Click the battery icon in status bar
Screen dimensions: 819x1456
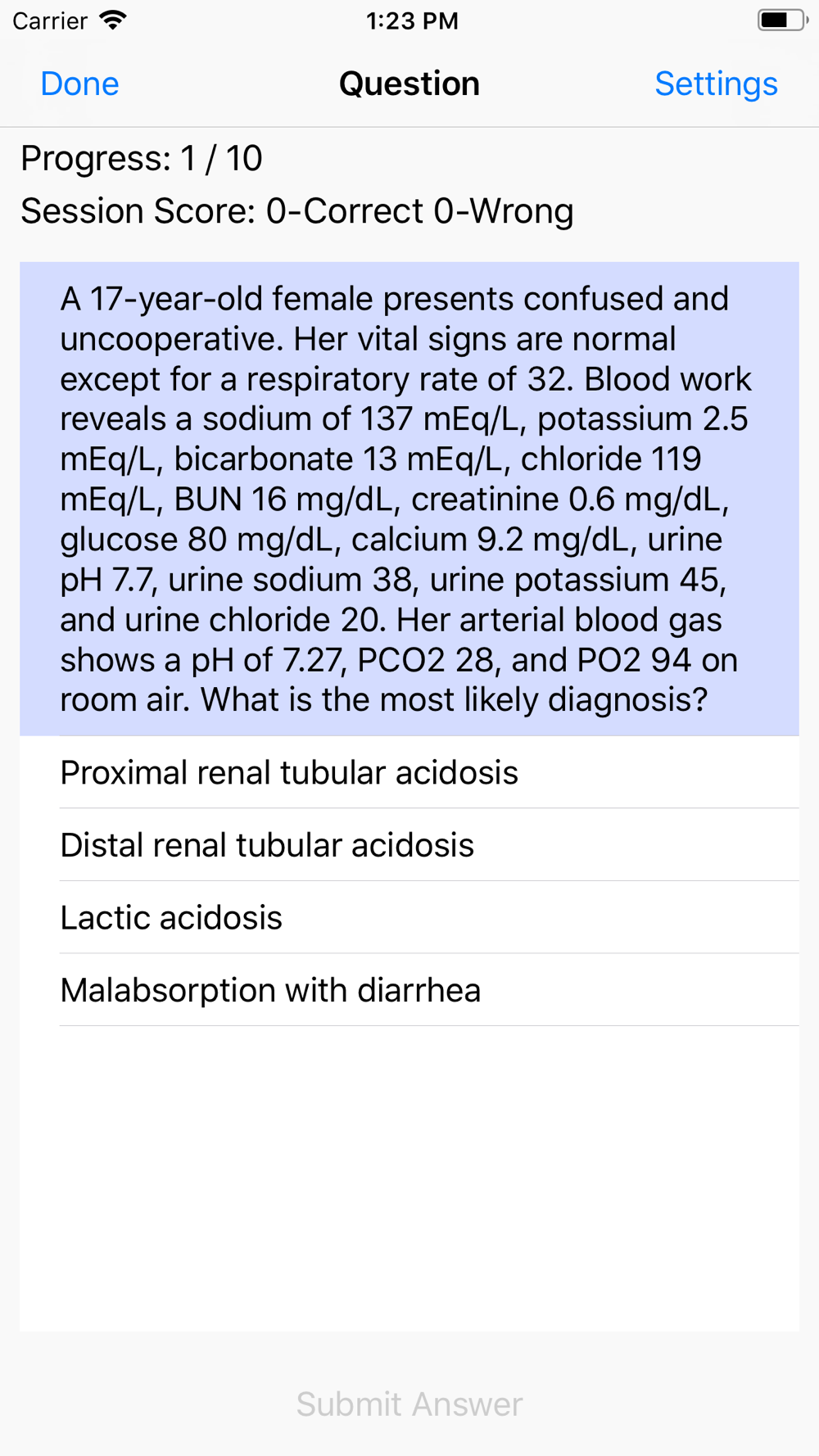781,20
